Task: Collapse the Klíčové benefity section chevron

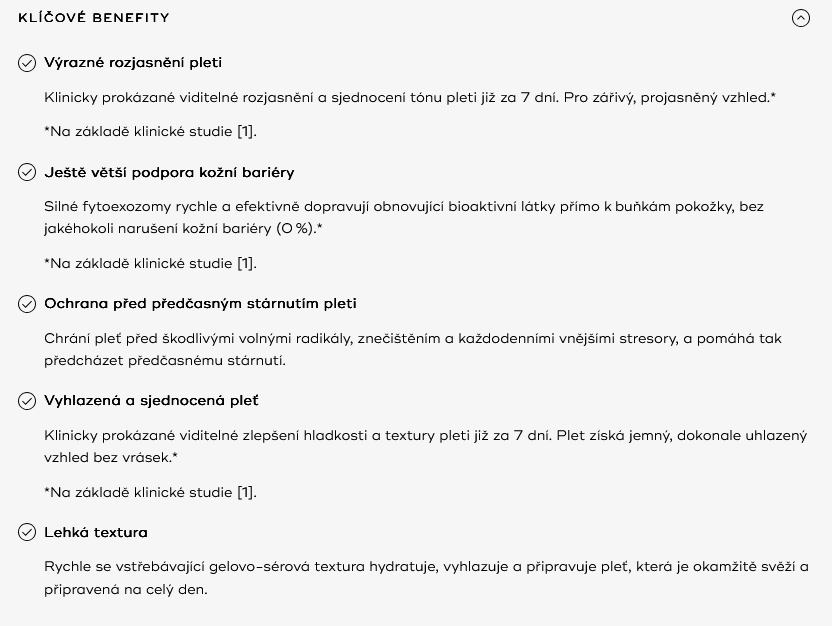Action: [801, 18]
